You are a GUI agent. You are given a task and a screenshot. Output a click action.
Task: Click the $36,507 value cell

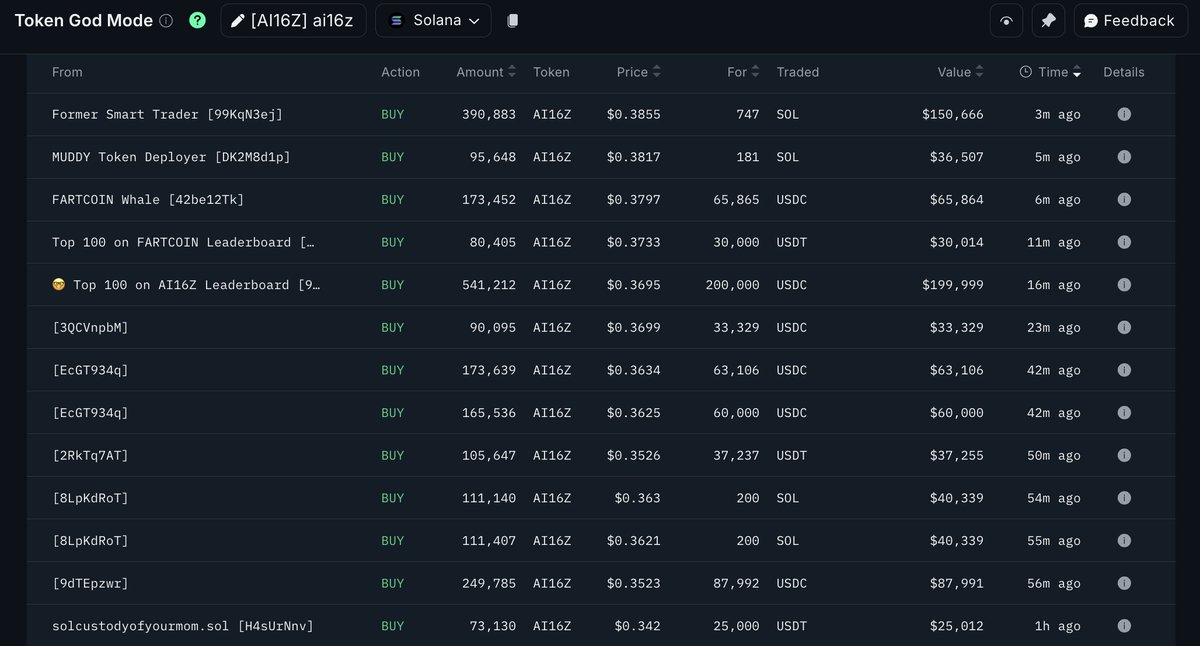pyautogui.click(x=957, y=157)
